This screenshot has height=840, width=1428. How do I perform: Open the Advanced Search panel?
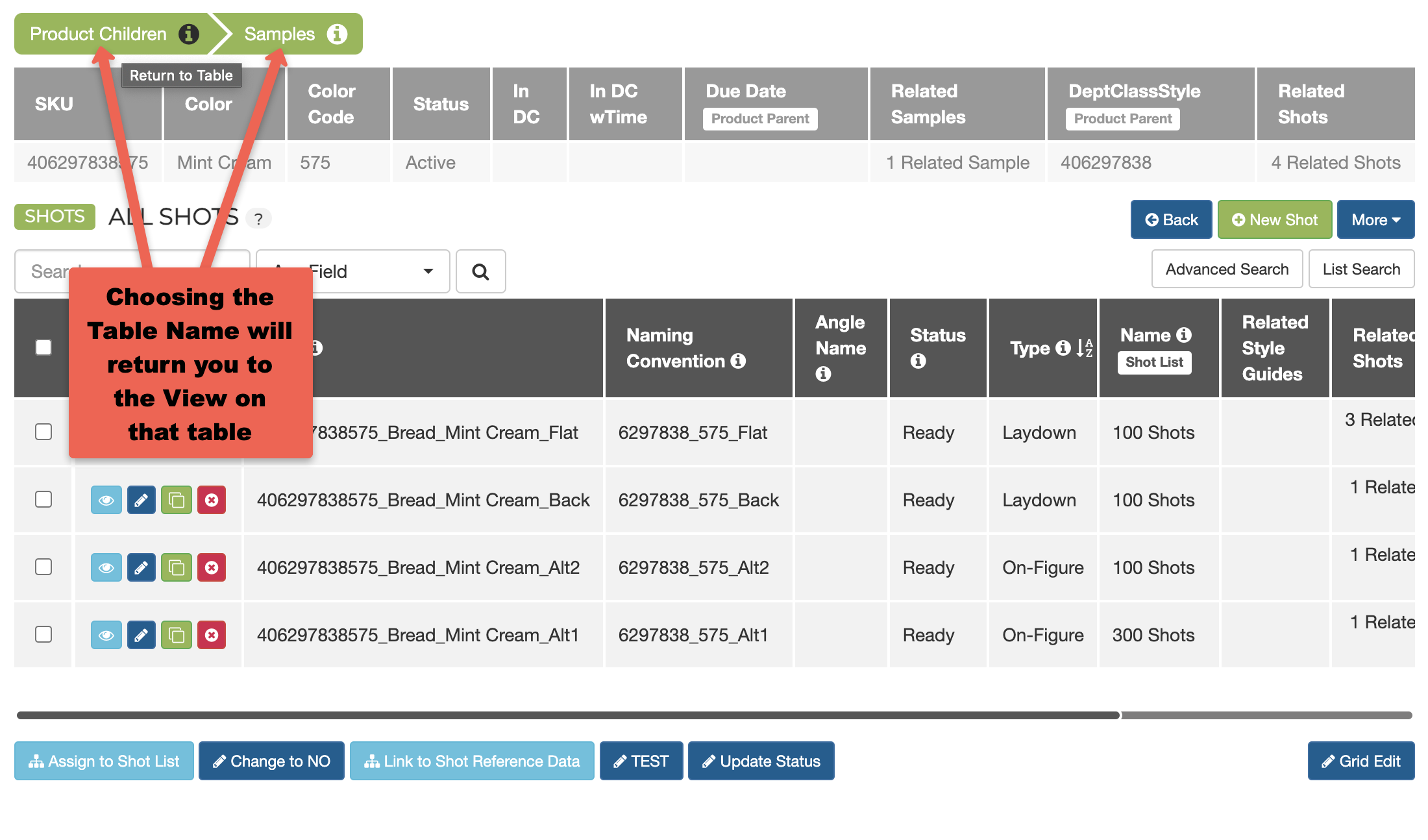pos(1226,269)
